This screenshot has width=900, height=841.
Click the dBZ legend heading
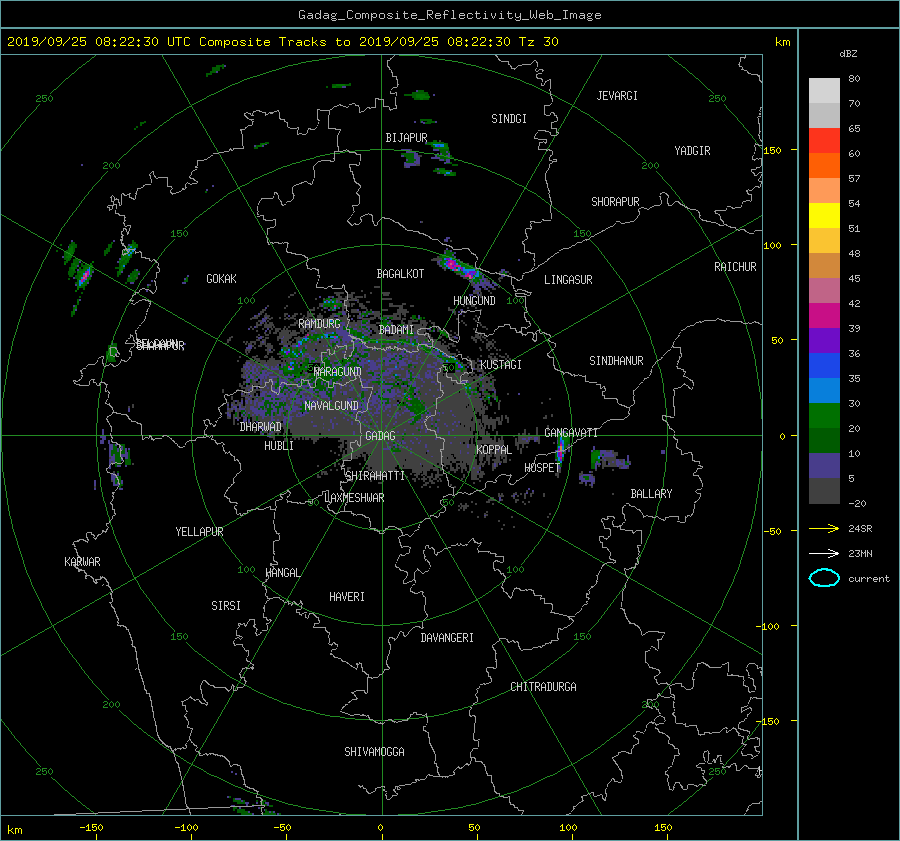click(x=848, y=54)
